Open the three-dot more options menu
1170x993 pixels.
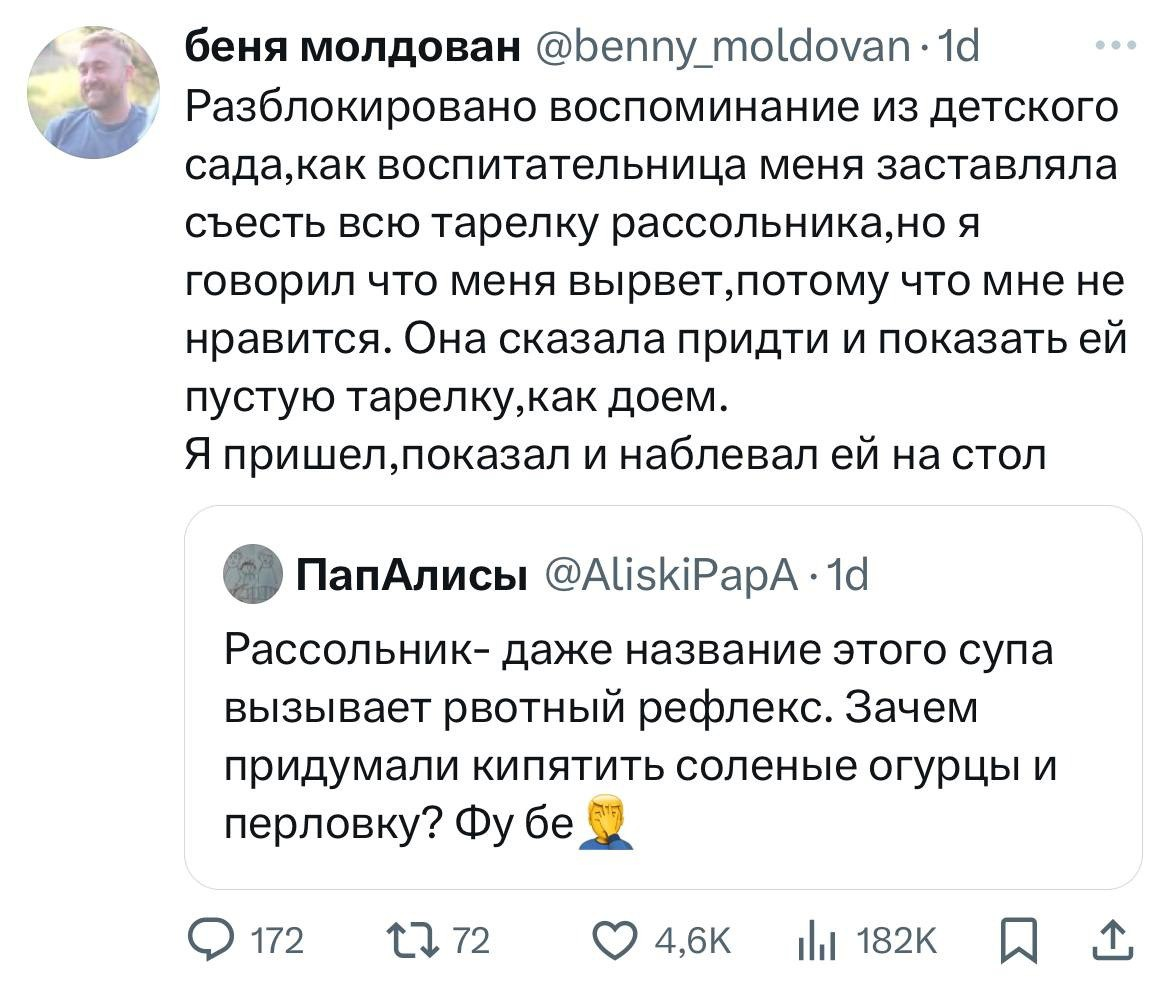click(x=1116, y=45)
